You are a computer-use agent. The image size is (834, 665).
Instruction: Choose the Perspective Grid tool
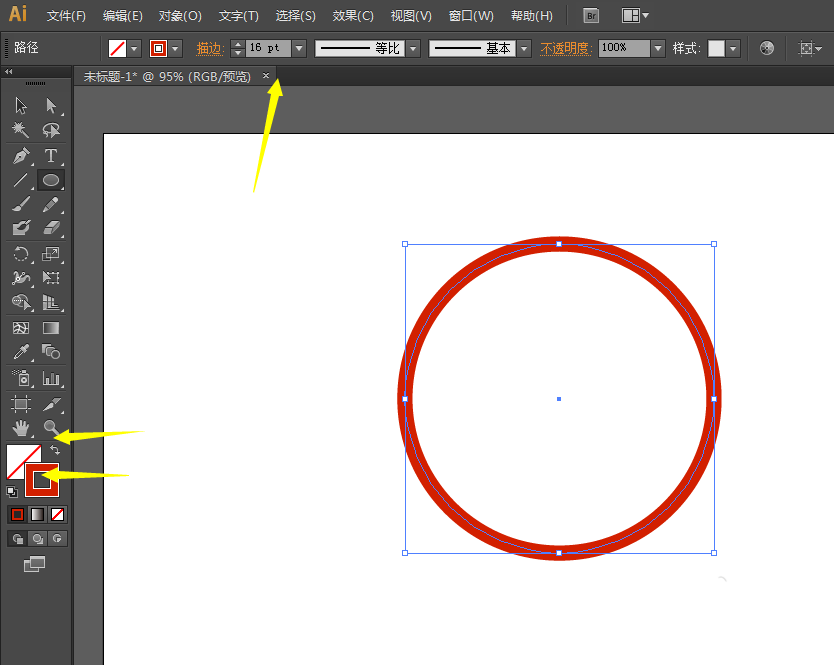click(x=51, y=302)
